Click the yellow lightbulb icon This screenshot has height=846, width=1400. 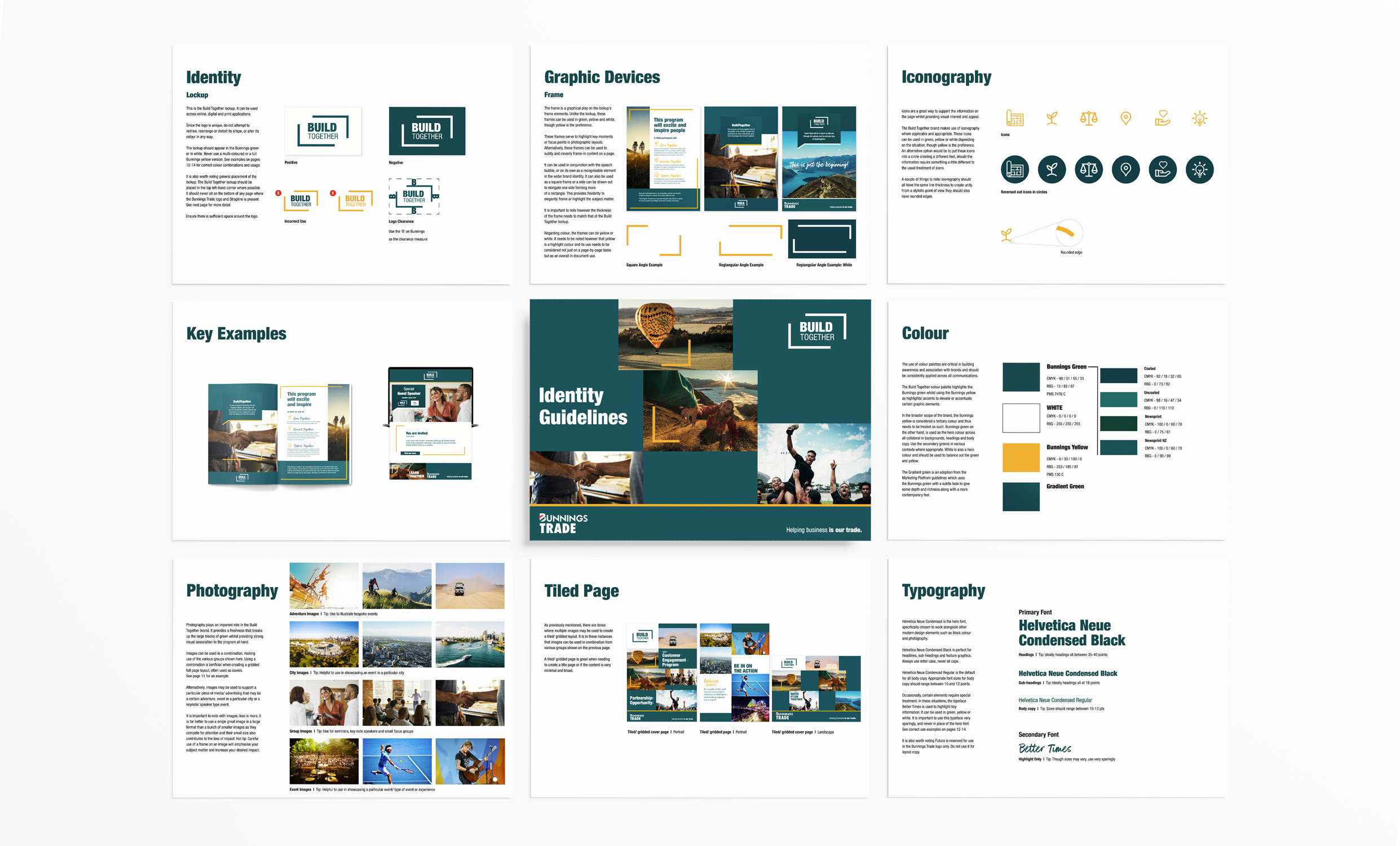1200,118
